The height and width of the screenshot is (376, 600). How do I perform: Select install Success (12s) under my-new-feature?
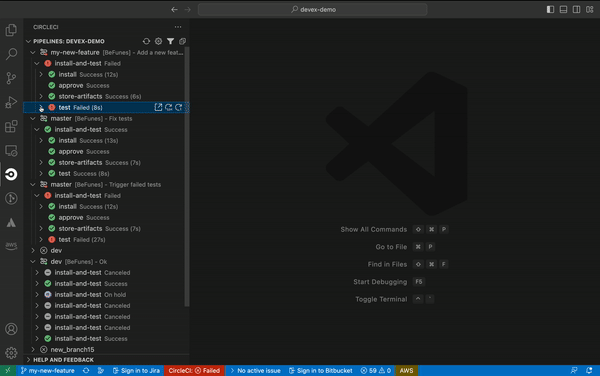click(x=104, y=75)
